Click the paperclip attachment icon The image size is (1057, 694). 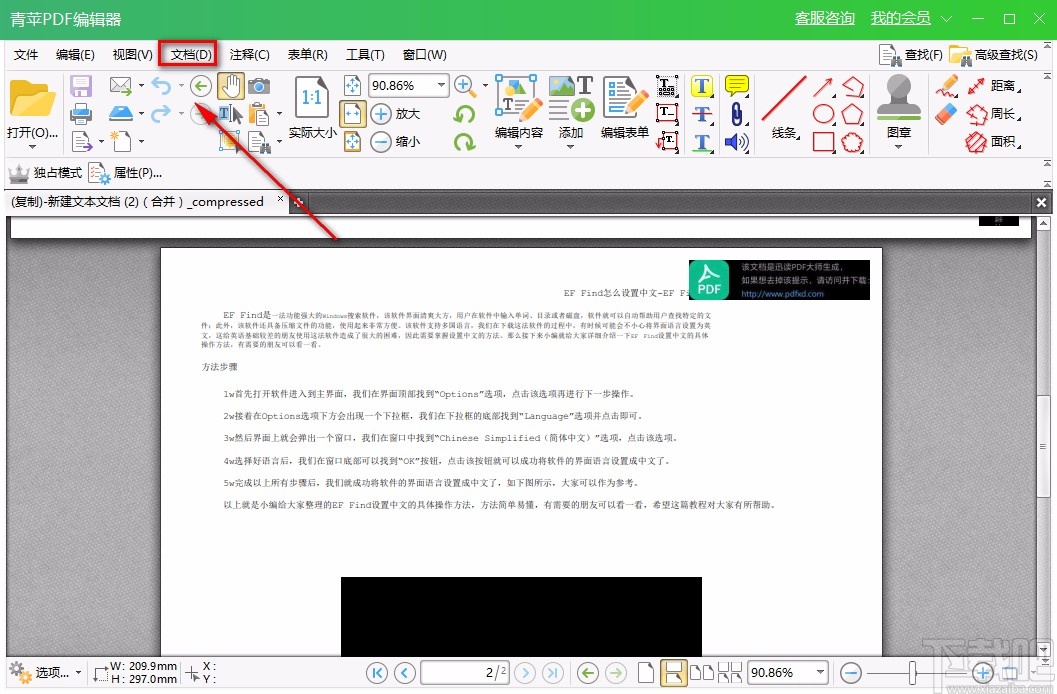[737, 113]
